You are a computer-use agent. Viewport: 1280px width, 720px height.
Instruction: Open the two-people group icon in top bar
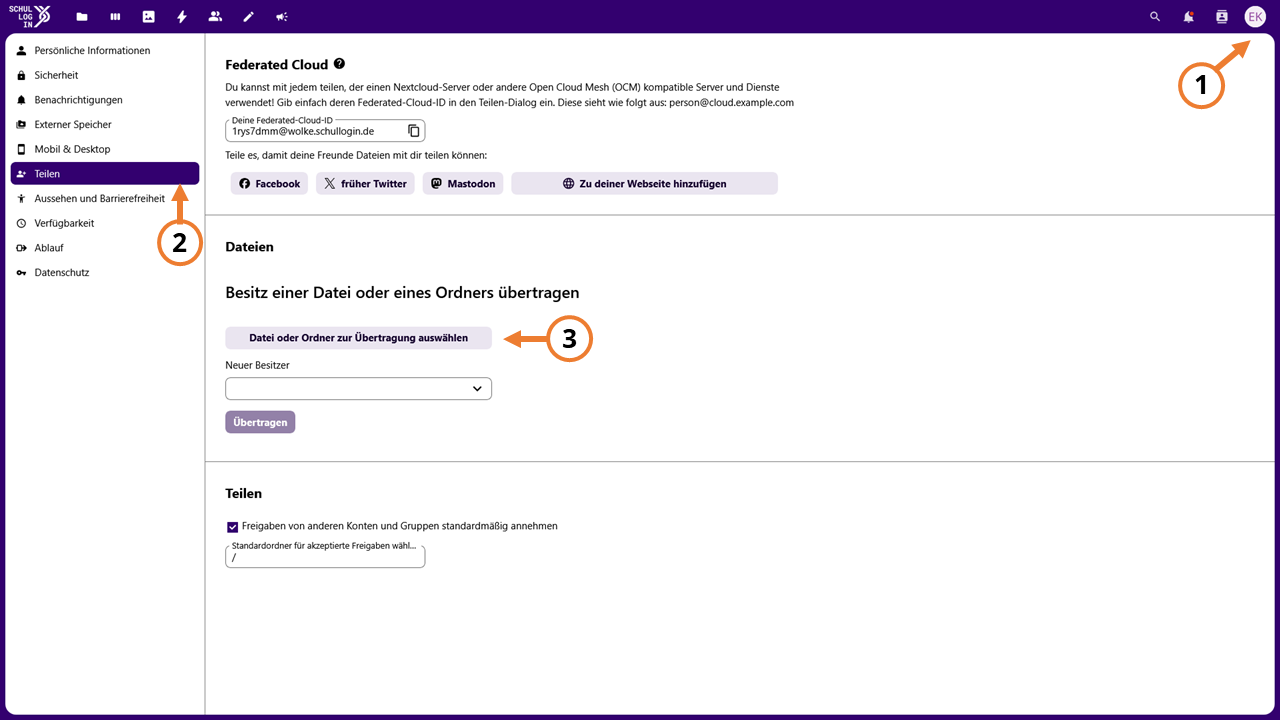coord(215,17)
